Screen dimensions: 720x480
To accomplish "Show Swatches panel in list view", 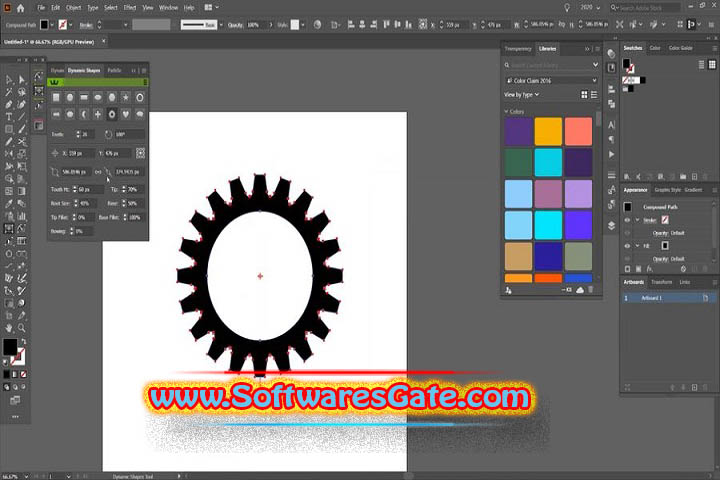I will click(x=701, y=64).
